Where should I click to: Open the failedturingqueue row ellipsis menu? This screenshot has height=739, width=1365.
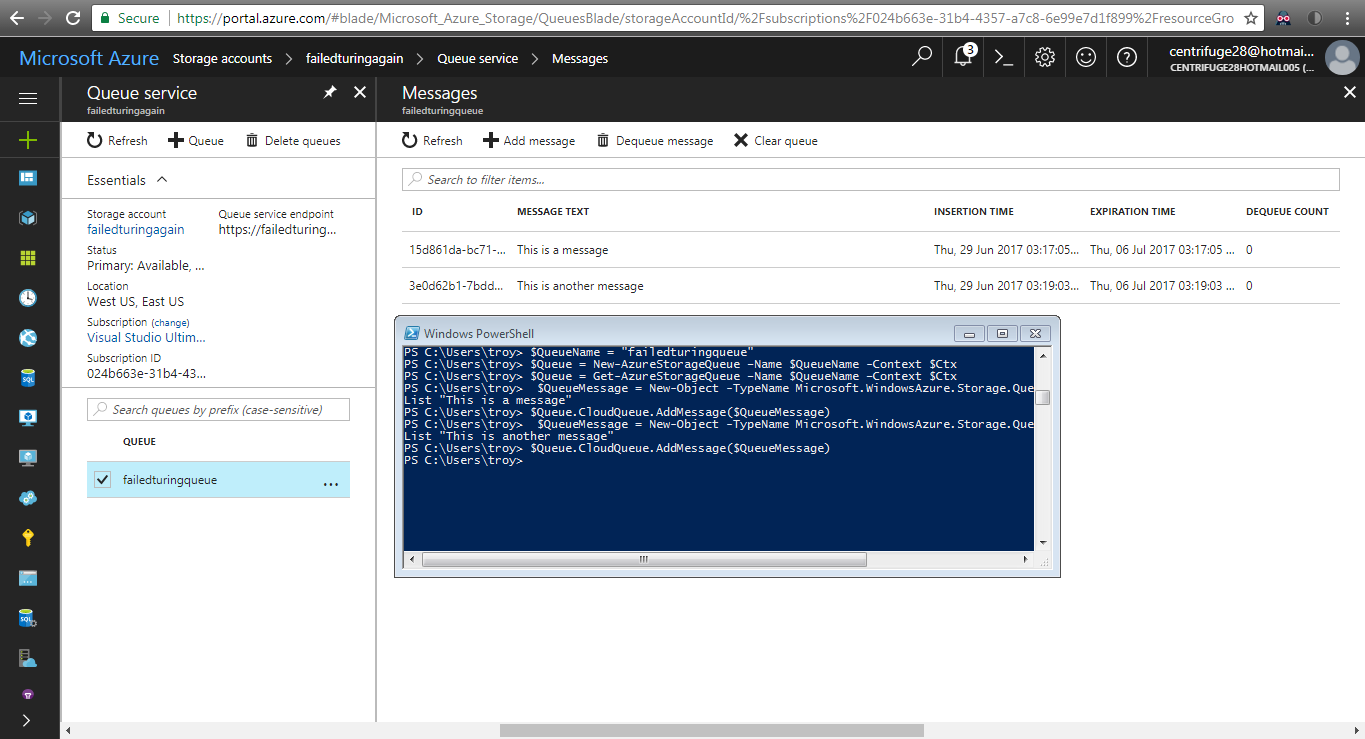[331, 483]
